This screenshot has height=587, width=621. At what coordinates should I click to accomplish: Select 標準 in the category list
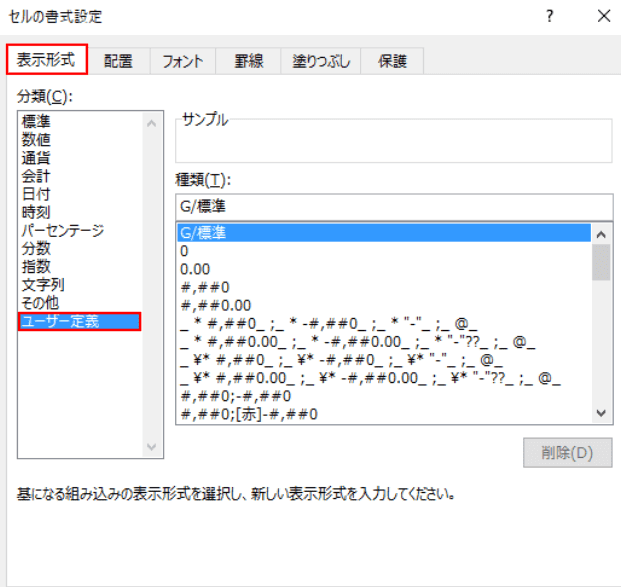[x=80, y=121]
